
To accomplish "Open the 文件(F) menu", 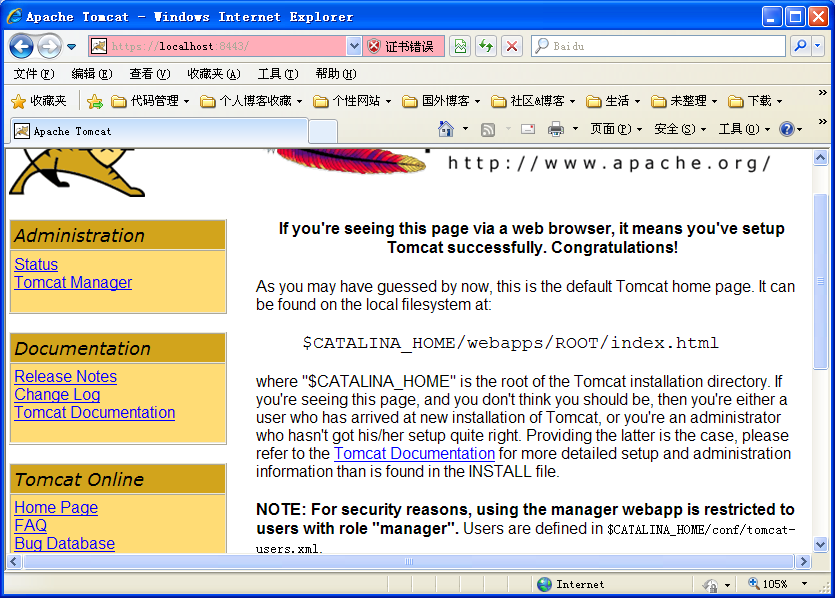I will pyautogui.click(x=34, y=73).
